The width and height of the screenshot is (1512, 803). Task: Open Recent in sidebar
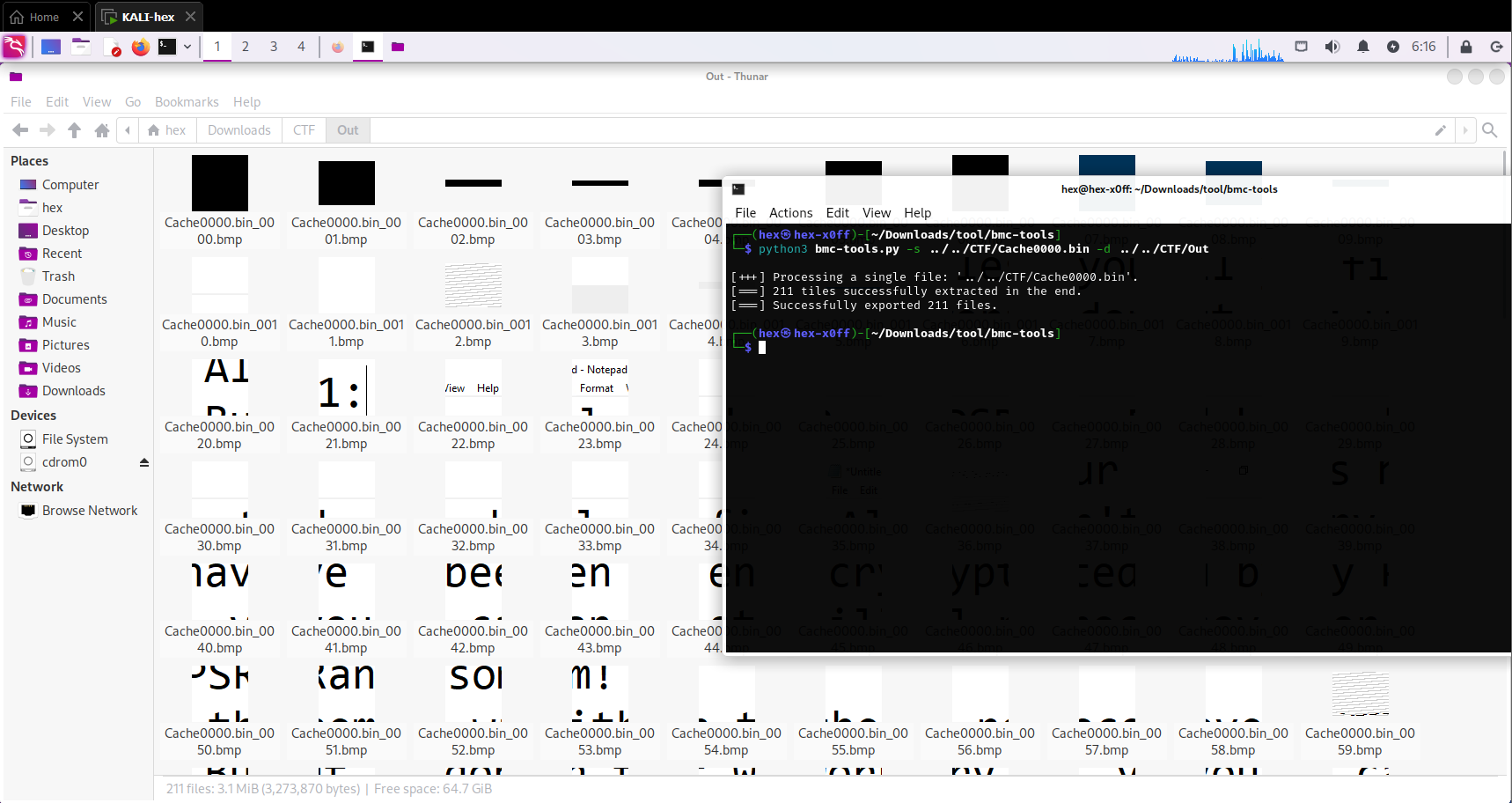pos(62,254)
